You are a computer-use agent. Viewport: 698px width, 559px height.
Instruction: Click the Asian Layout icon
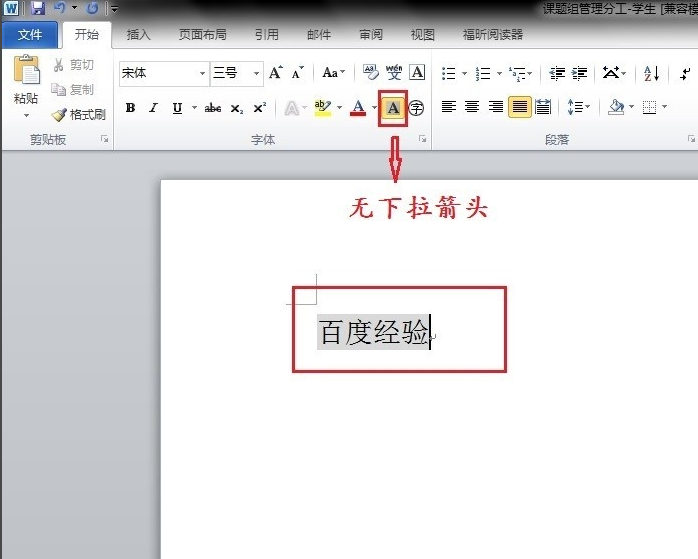[x=611, y=73]
